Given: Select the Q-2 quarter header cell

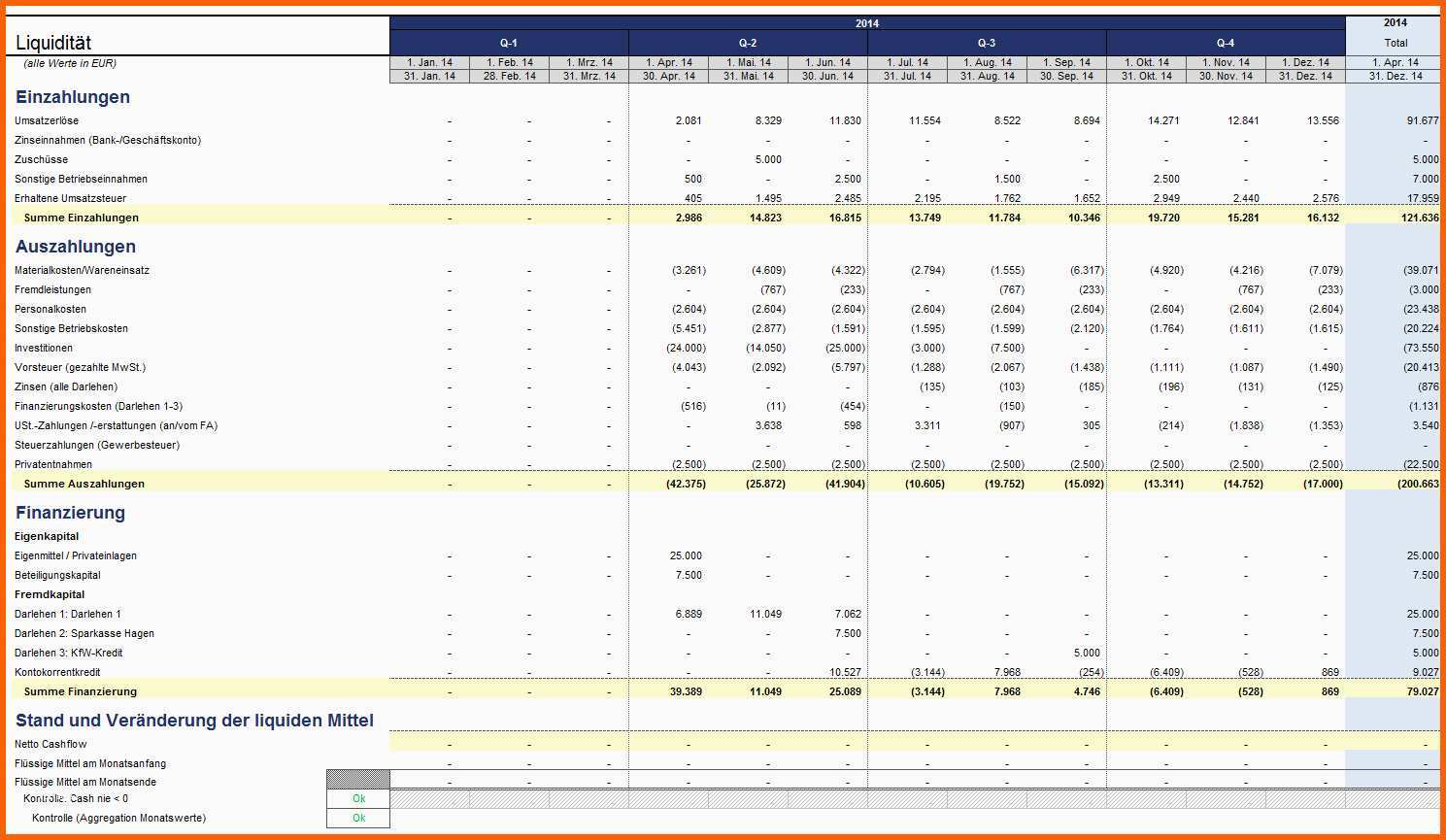Looking at the screenshot, I should click(x=748, y=43).
